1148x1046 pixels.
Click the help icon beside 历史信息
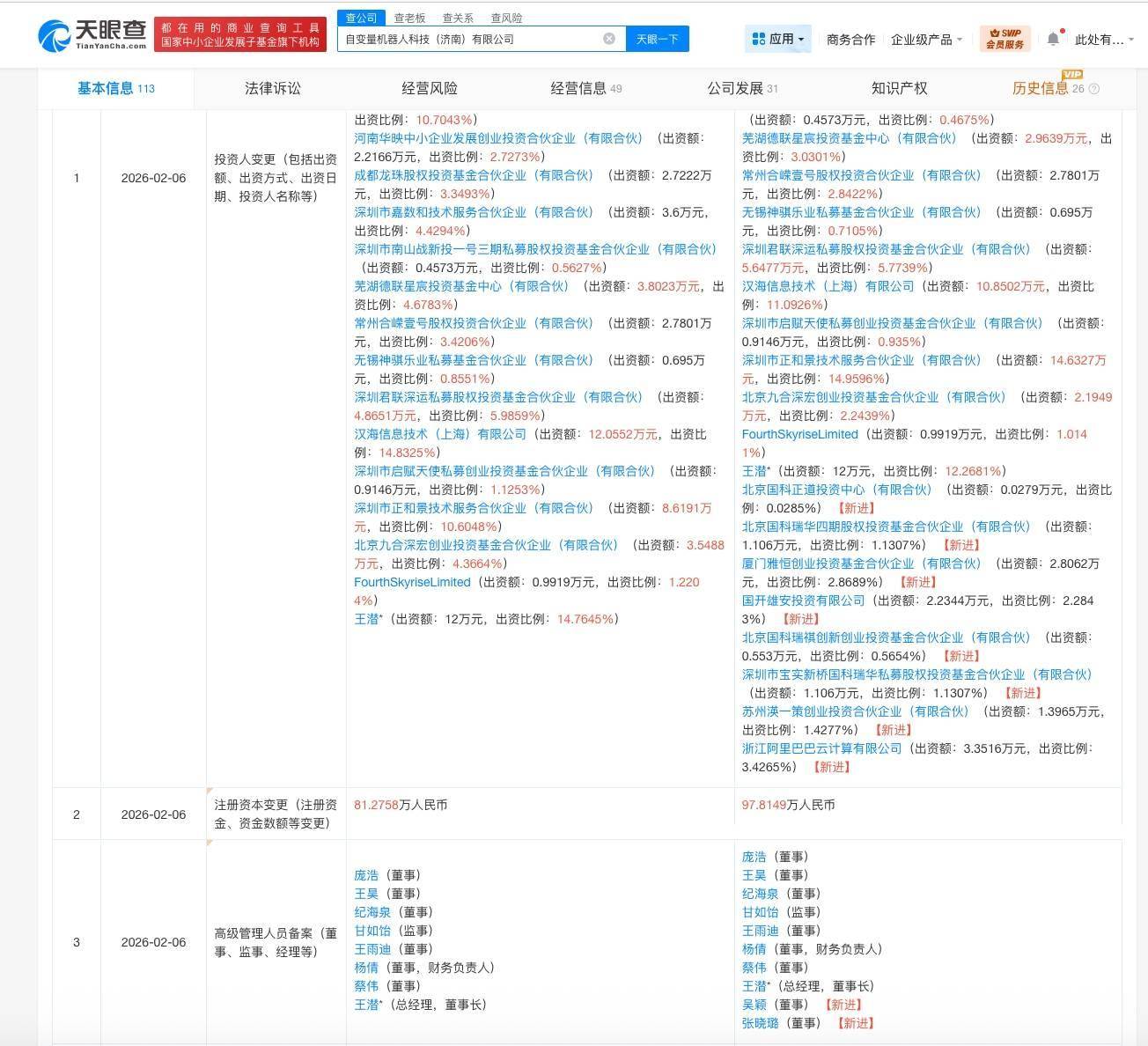click(1093, 89)
